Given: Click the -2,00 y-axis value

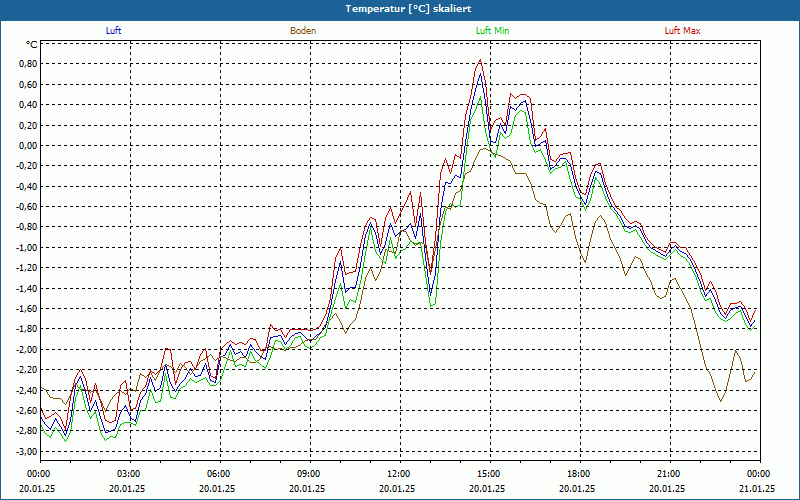Looking at the screenshot, I should point(28,349).
